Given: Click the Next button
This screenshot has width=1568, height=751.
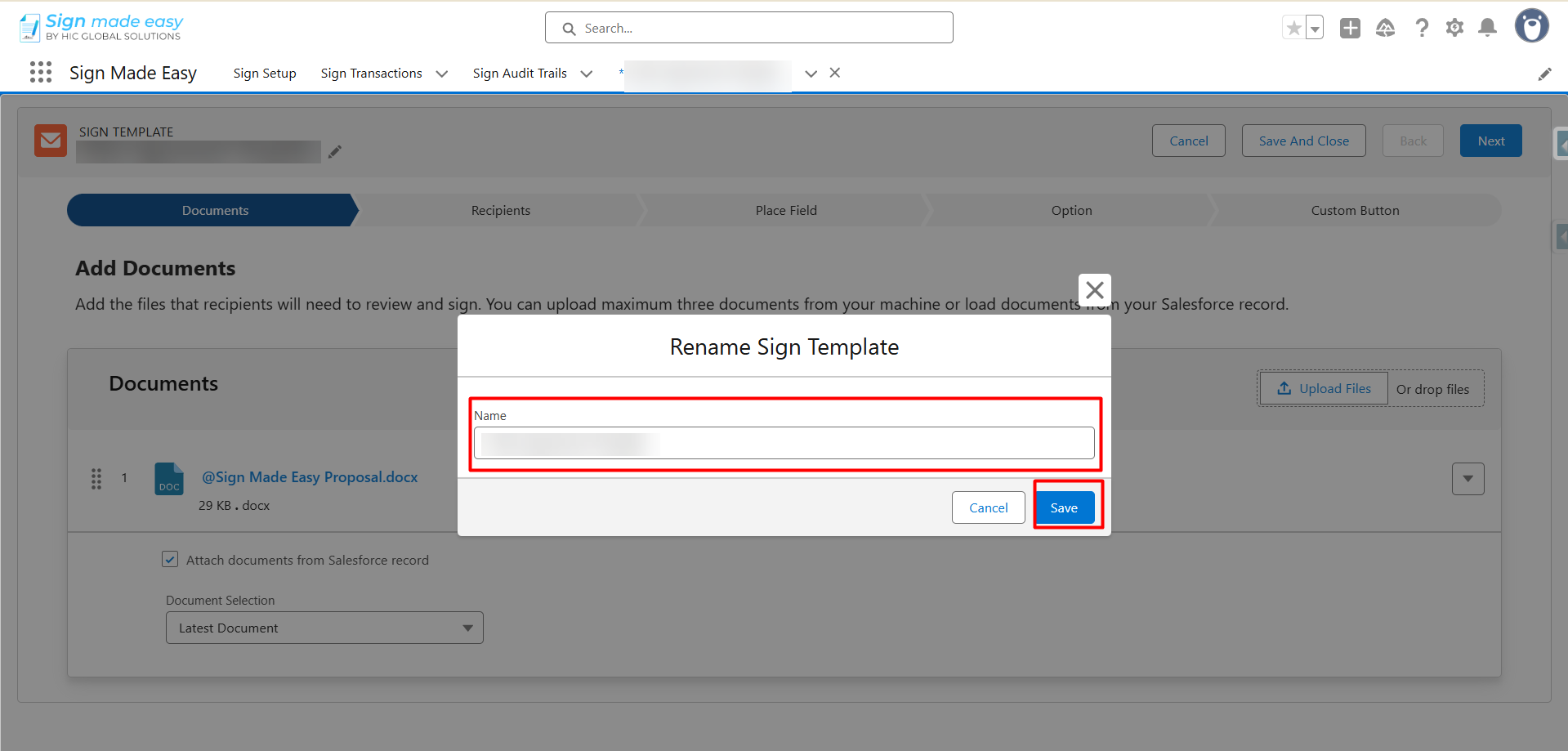Looking at the screenshot, I should tap(1491, 141).
